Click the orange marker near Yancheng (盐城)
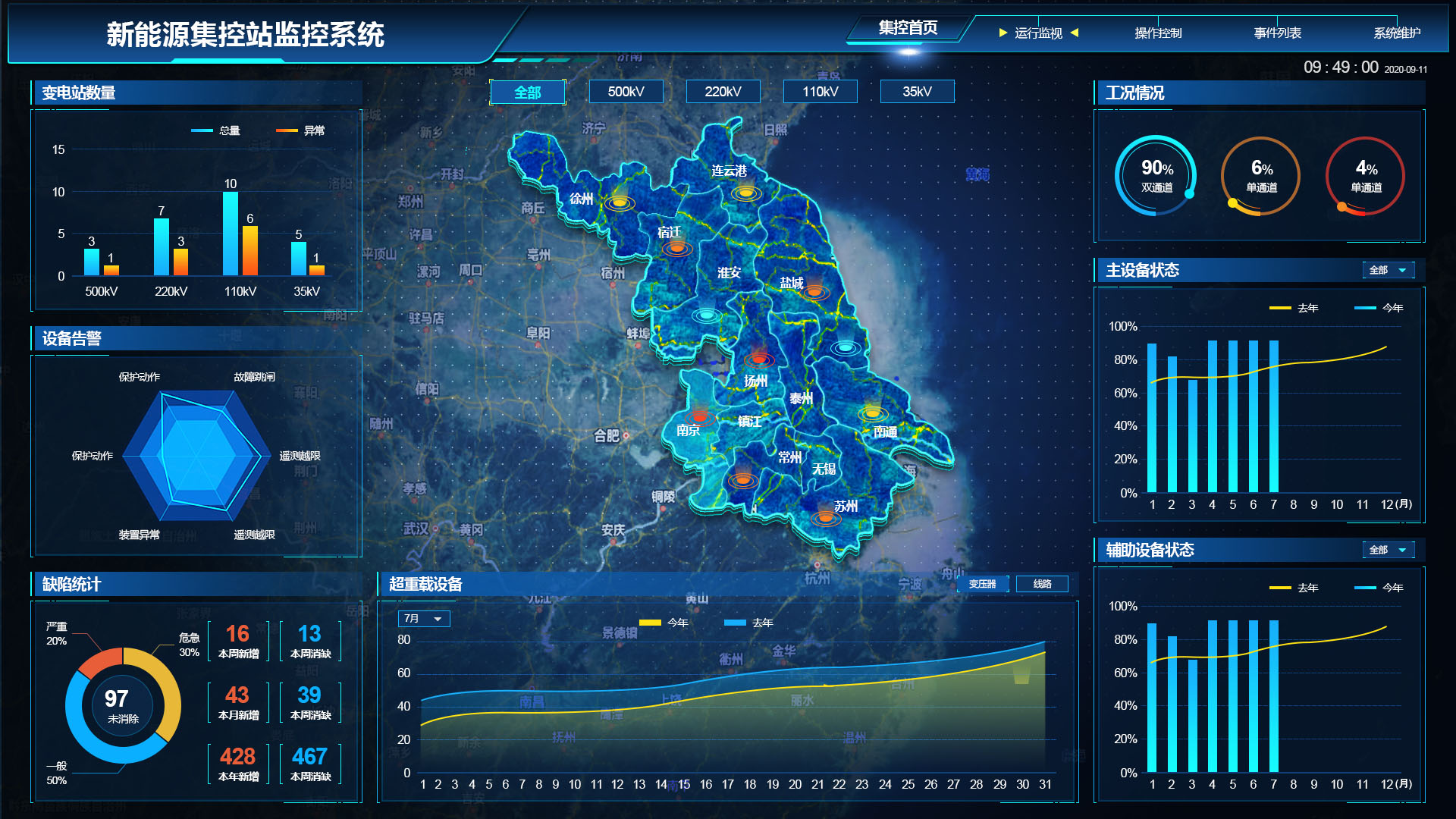Viewport: 1456px width, 819px height. (x=814, y=291)
